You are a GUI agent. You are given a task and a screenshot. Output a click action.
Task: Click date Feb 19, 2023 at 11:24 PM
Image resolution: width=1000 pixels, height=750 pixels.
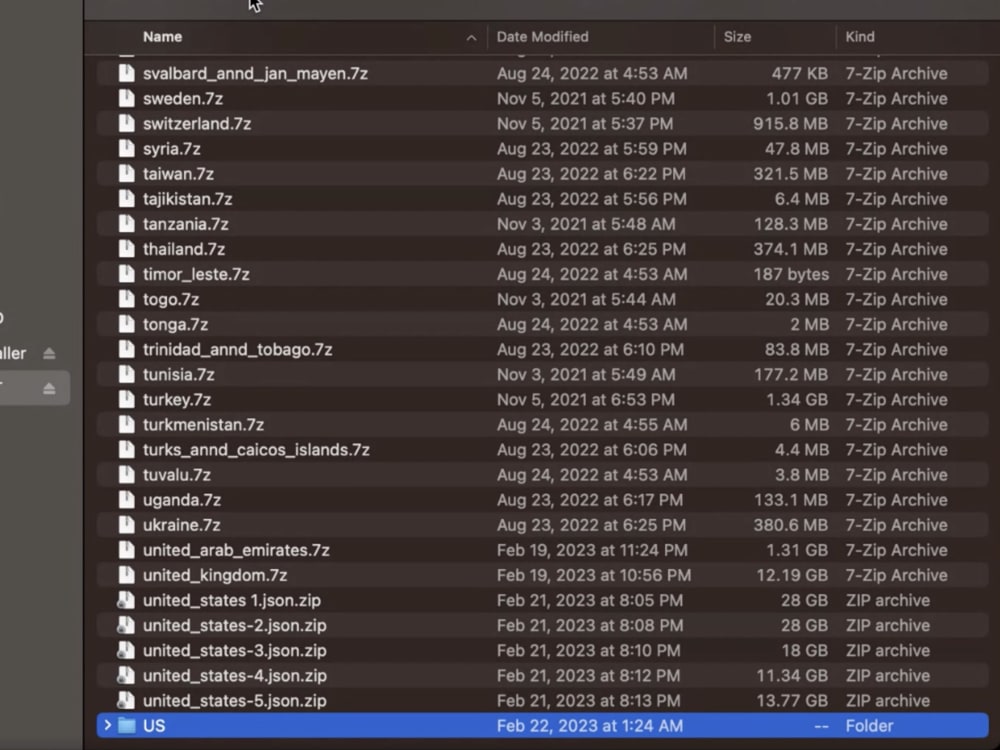coord(592,550)
